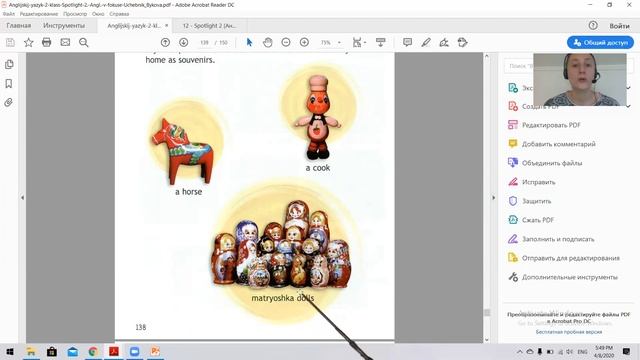Open the fit page options icon
The height and width of the screenshot is (360, 640).
coord(358,42)
